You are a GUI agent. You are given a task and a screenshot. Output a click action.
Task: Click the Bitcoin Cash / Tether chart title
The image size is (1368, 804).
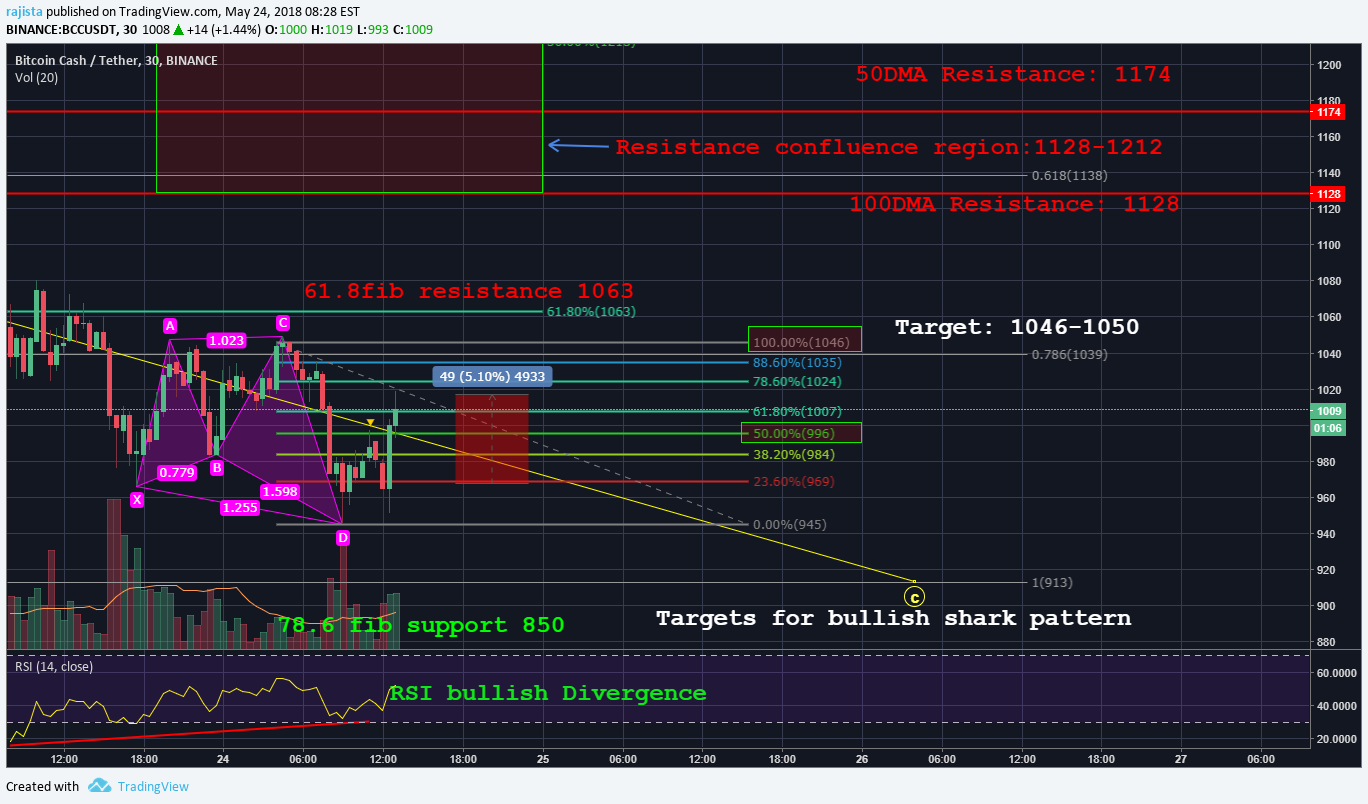(116, 60)
